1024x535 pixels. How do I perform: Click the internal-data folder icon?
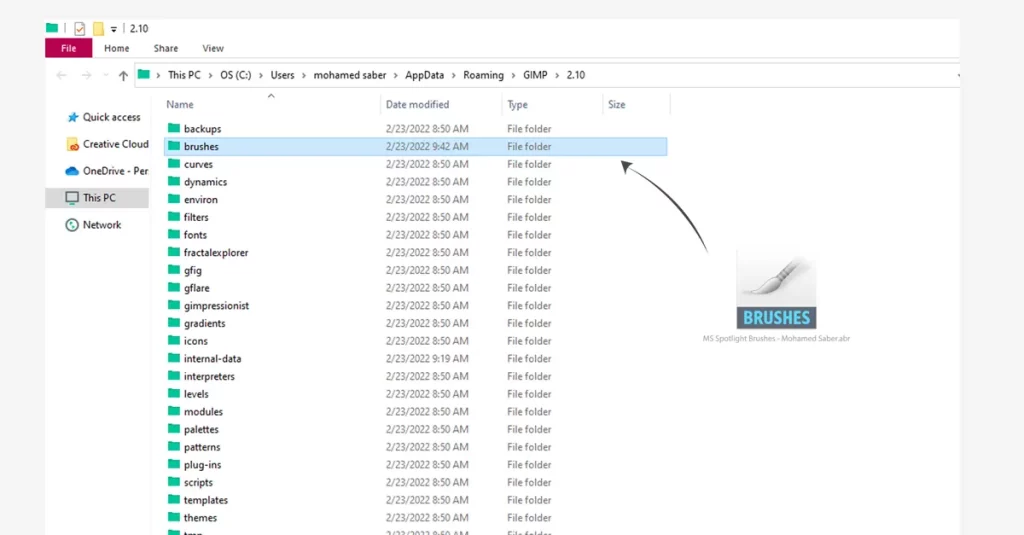[x=174, y=357]
